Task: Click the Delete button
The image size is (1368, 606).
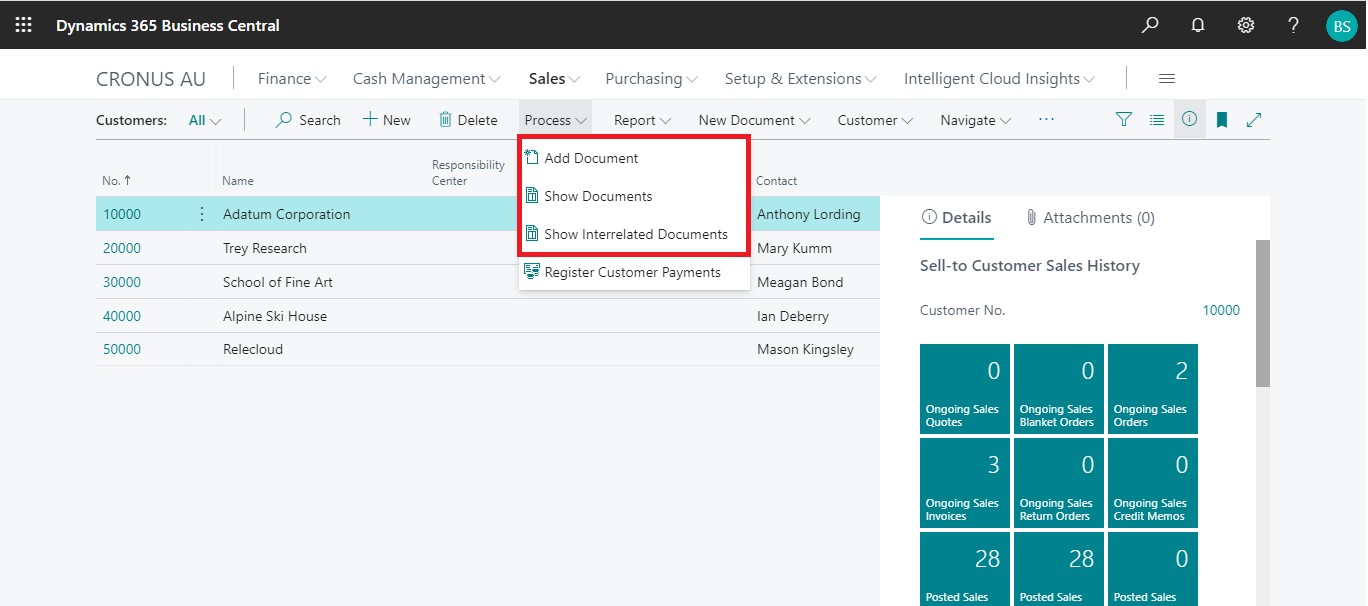Action: (x=468, y=120)
